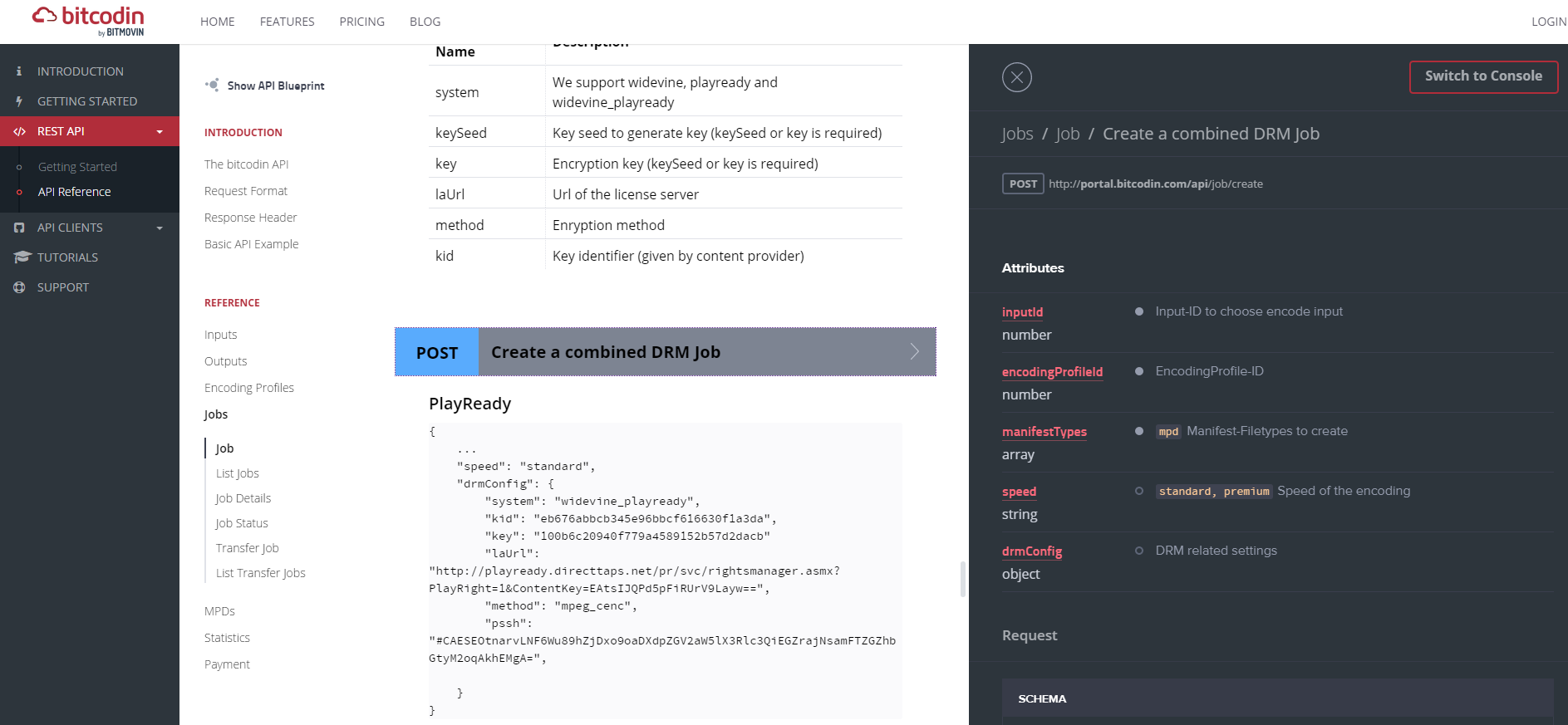Close the API detail panel with X circle
This screenshot has width=1568, height=725.
tap(1017, 77)
